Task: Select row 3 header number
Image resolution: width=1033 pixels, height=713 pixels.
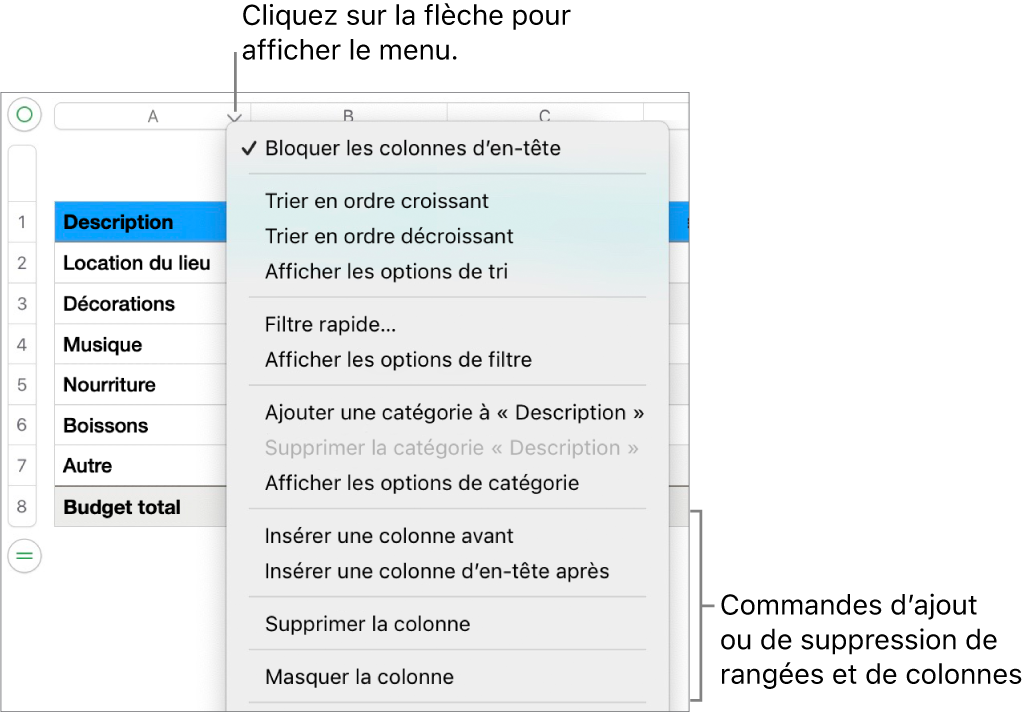Action: click(x=21, y=304)
